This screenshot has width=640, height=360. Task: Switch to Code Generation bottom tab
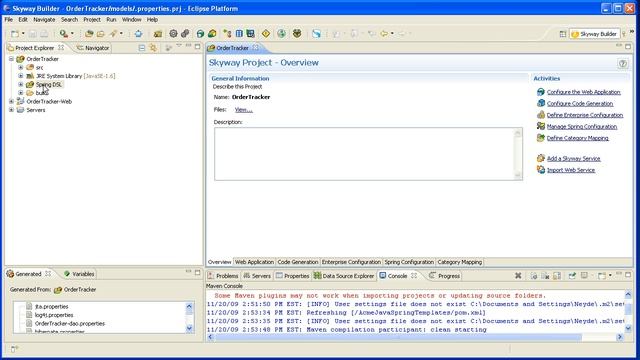point(298,262)
